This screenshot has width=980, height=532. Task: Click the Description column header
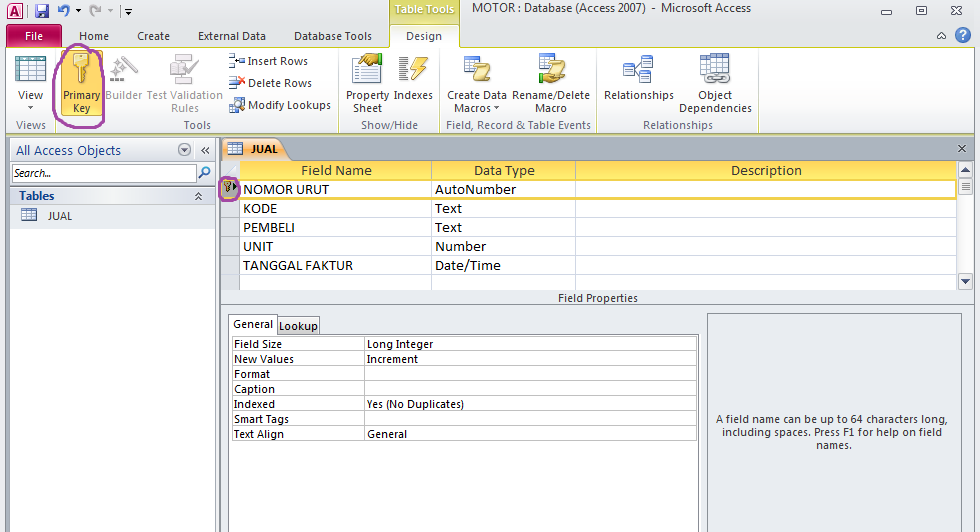pyautogui.click(x=766, y=170)
